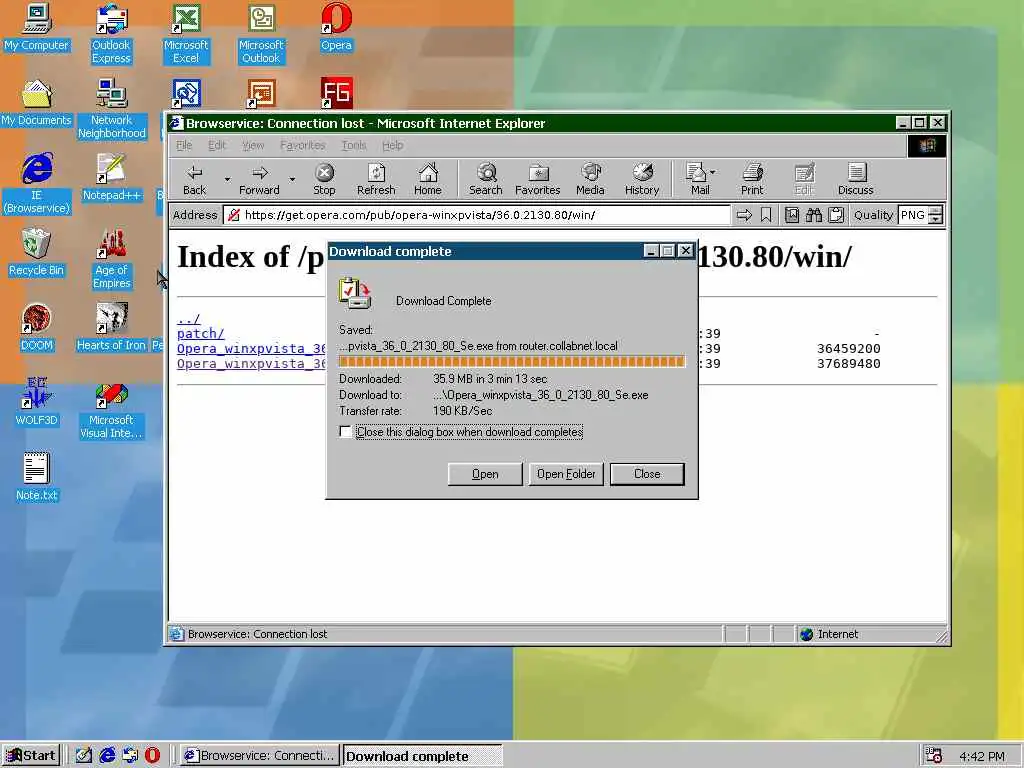1024x768 pixels.
Task: Switch to Browservice taskbar button
Action: (x=260, y=756)
